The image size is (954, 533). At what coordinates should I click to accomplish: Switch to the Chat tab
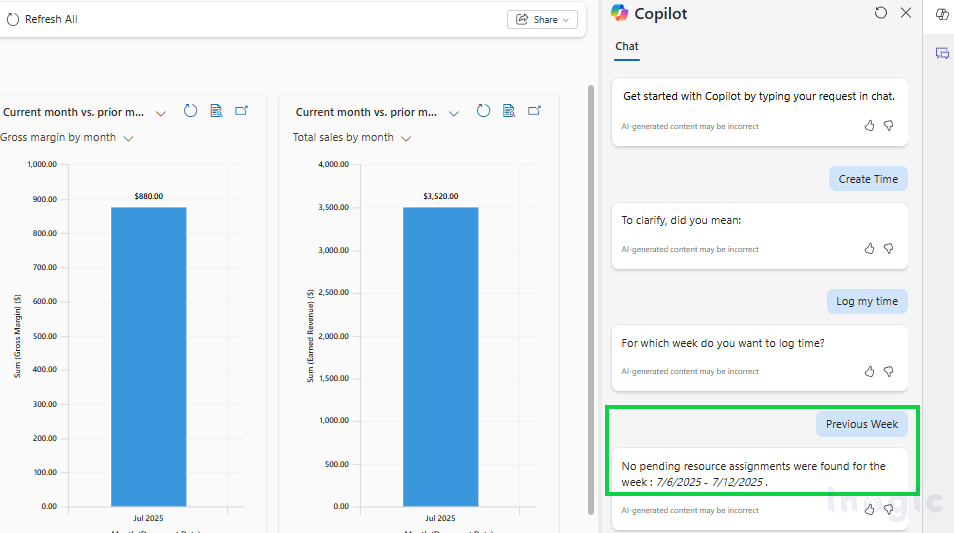pyautogui.click(x=627, y=47)
